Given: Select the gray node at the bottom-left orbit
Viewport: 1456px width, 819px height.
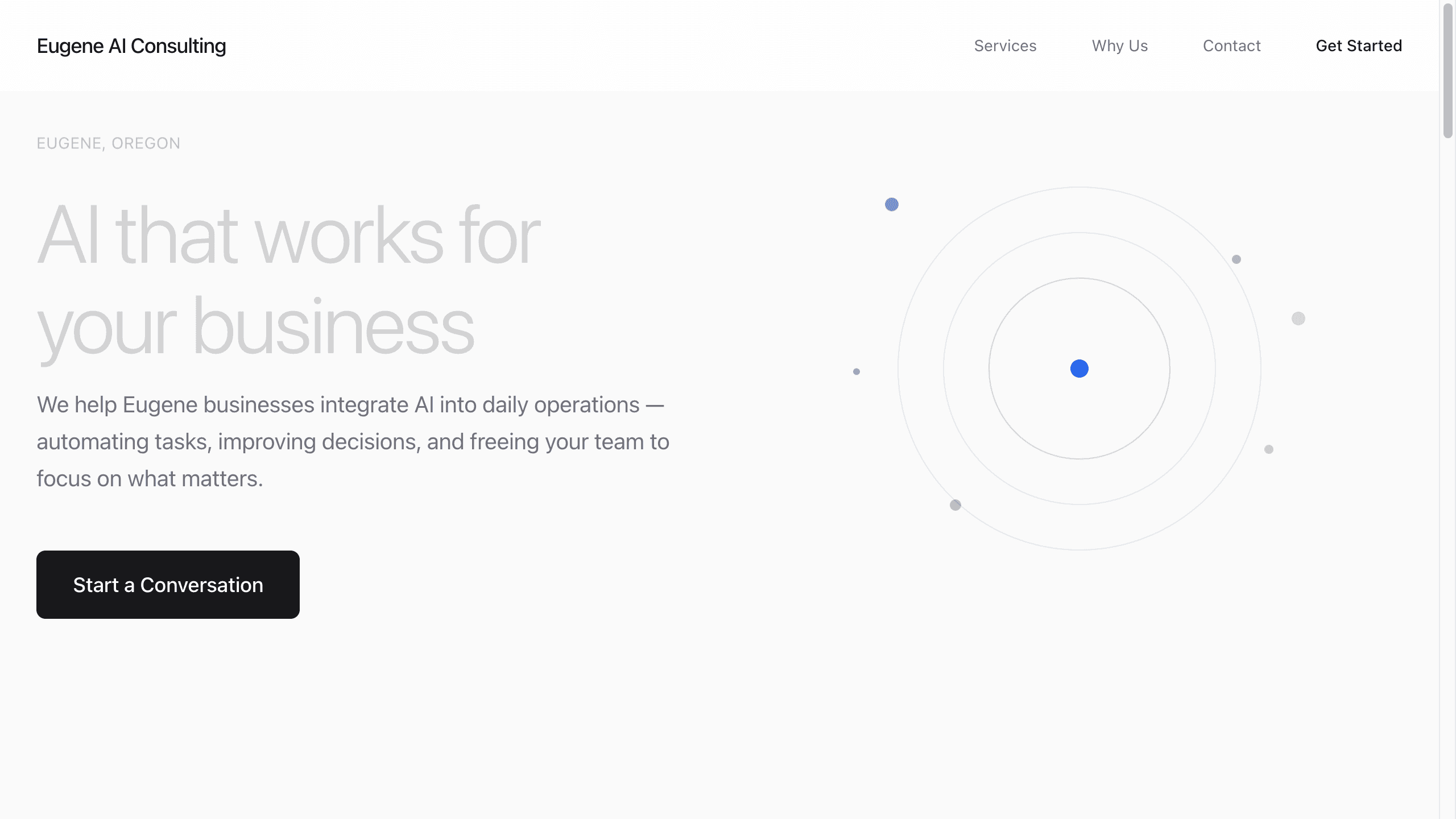Looking at the screenshot, I should coord(954,505).
